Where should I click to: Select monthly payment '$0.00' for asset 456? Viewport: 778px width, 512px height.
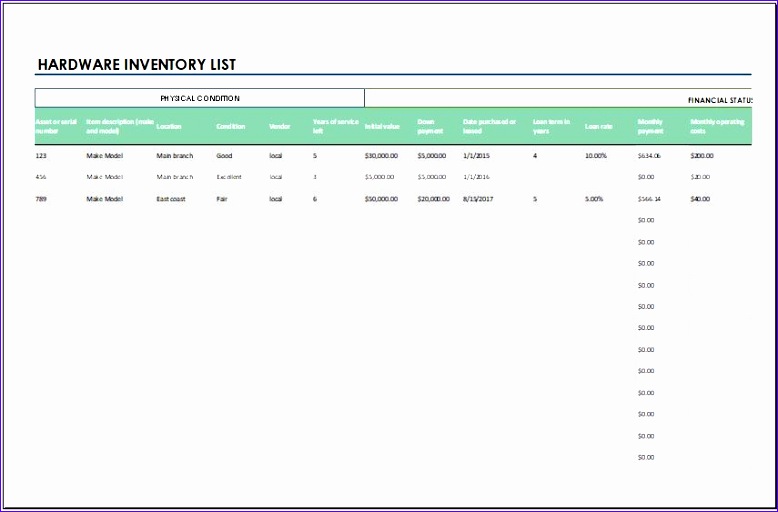pyautogui.click(x=646, y=177)
